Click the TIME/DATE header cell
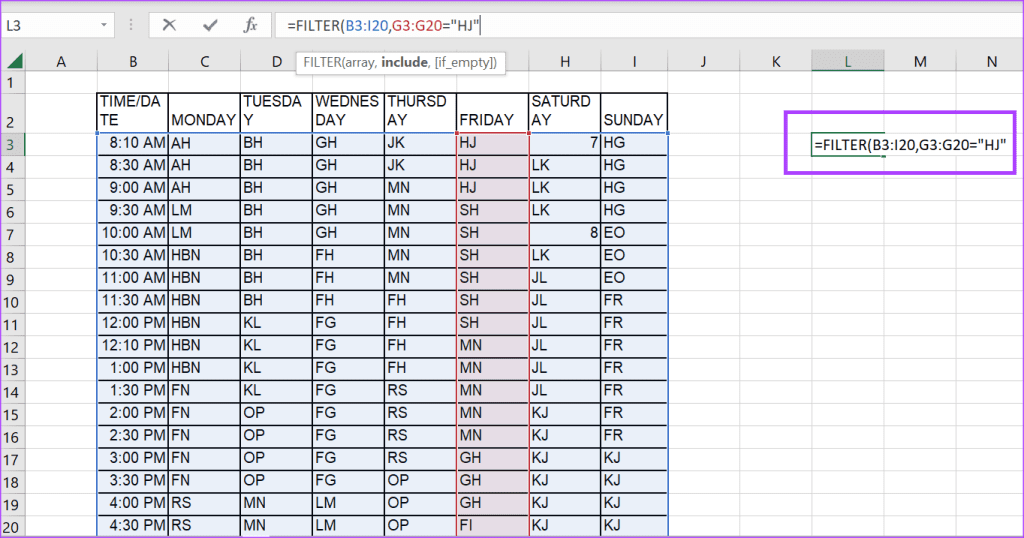1024x538 pixels. click(132, 110)
